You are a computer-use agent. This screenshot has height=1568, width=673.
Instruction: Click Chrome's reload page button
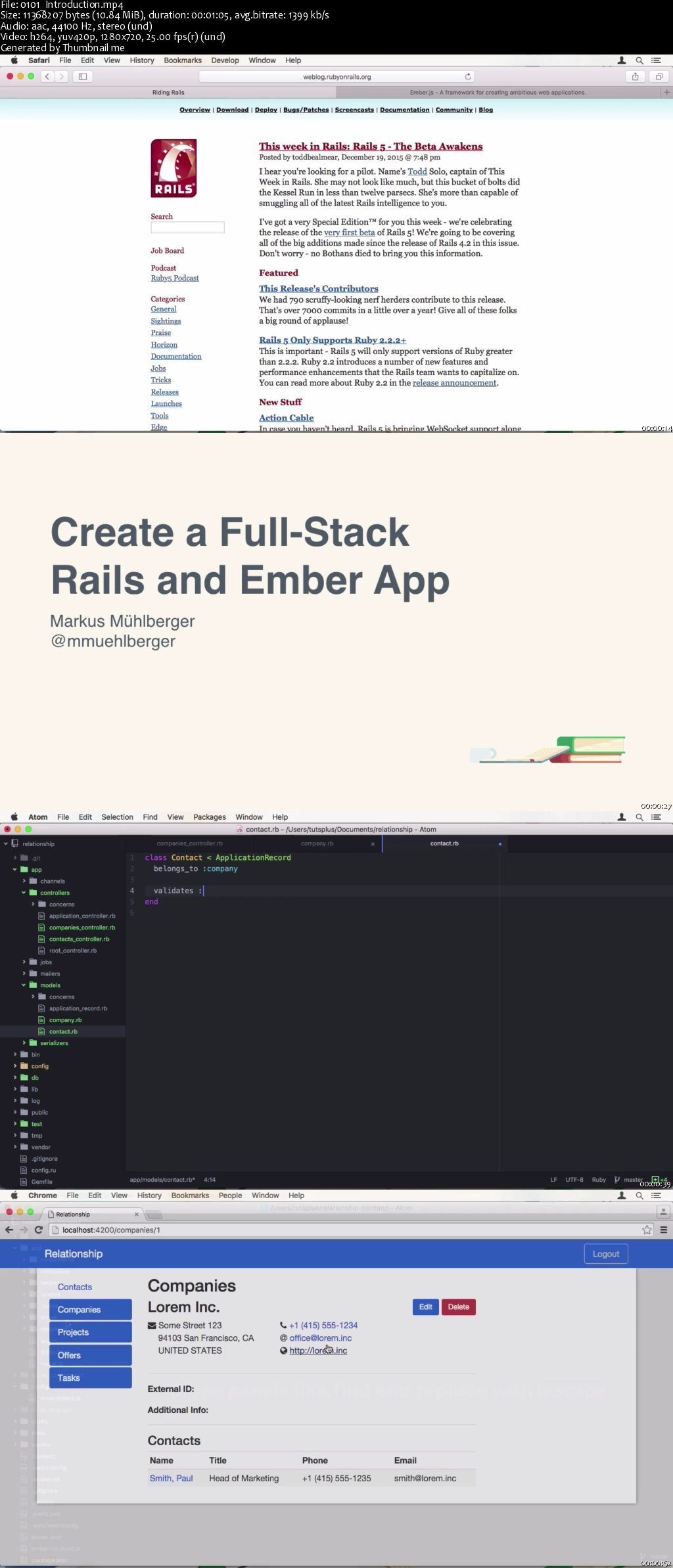[39, 1230]
